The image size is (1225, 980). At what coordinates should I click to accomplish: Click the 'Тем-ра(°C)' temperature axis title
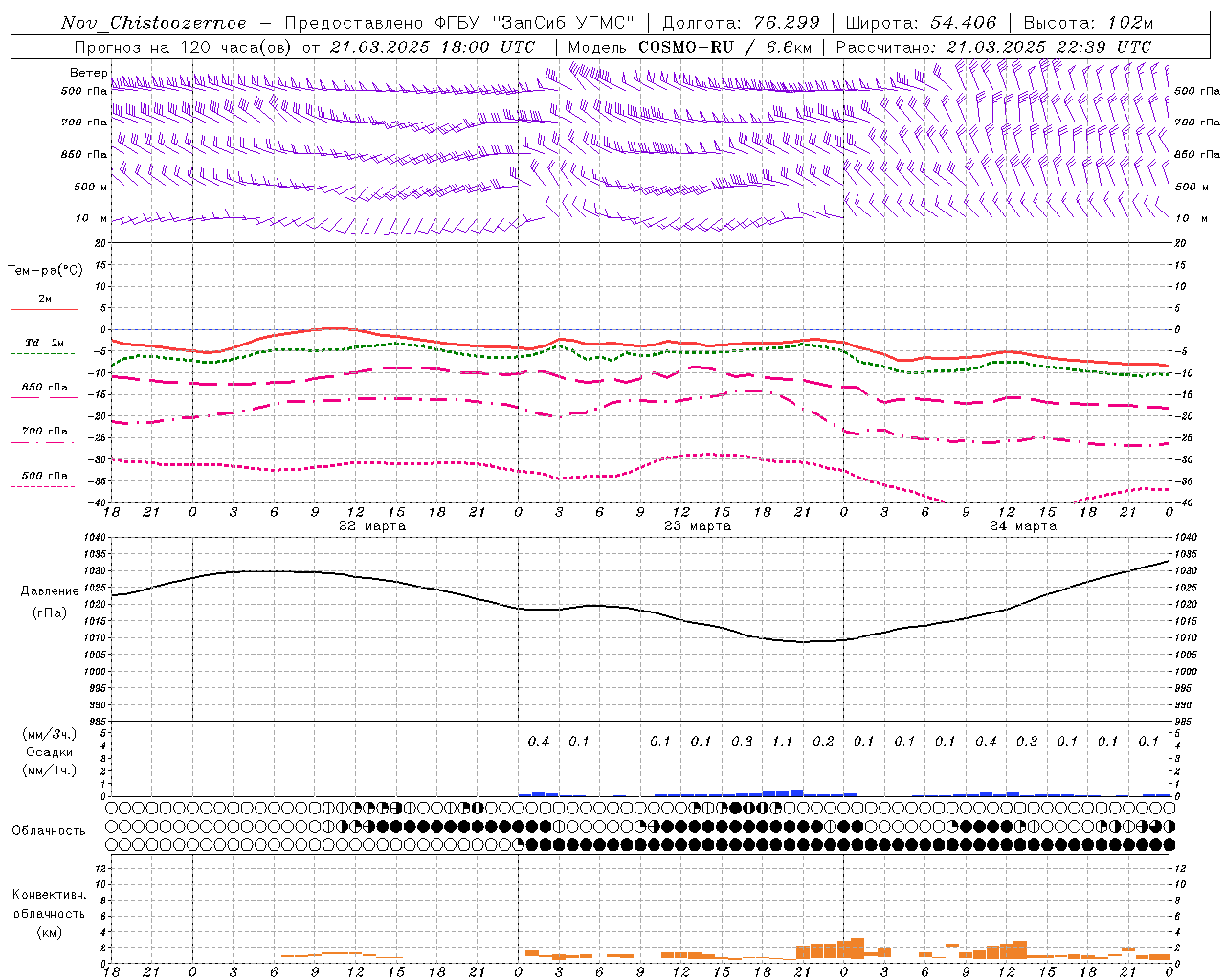click(45, 271)
